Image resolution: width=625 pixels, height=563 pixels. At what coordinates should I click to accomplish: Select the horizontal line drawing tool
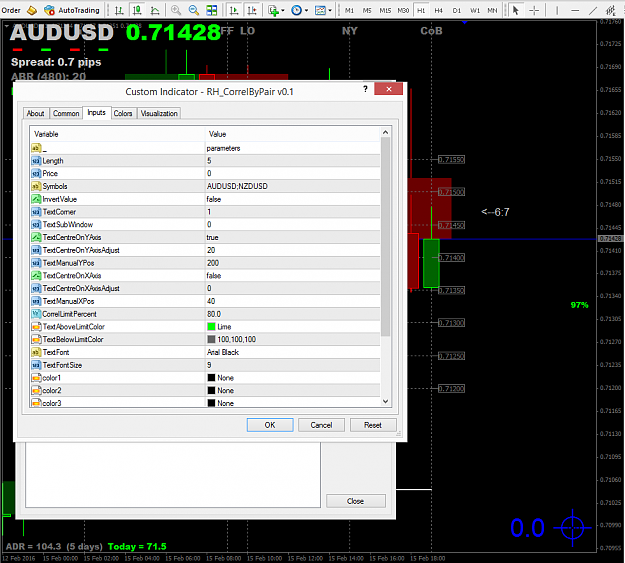tap(575, 10)
